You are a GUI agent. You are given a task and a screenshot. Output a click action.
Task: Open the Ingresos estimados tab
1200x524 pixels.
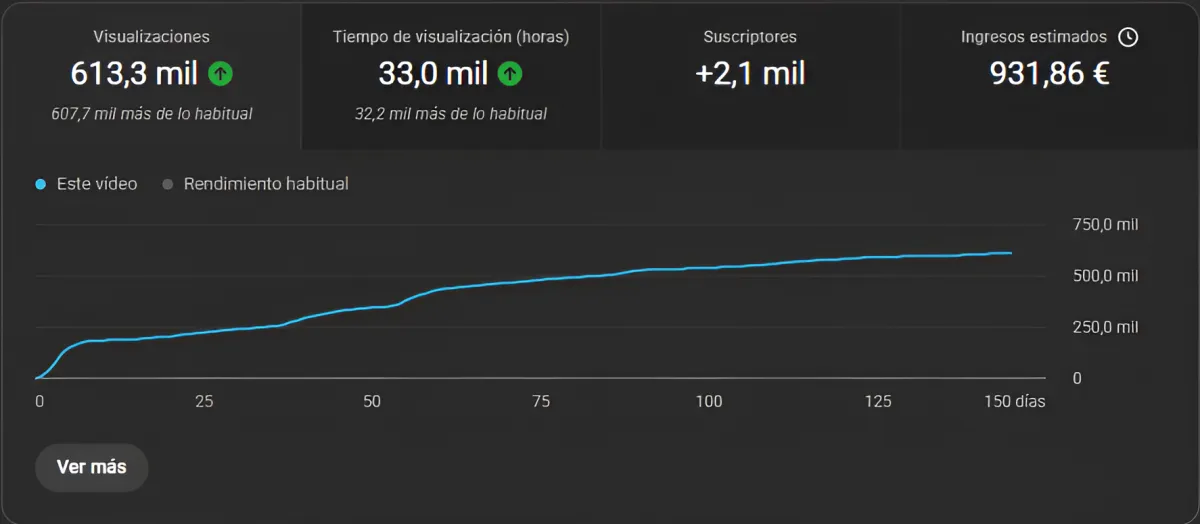pyautogui.click(x=1049, y=77)
